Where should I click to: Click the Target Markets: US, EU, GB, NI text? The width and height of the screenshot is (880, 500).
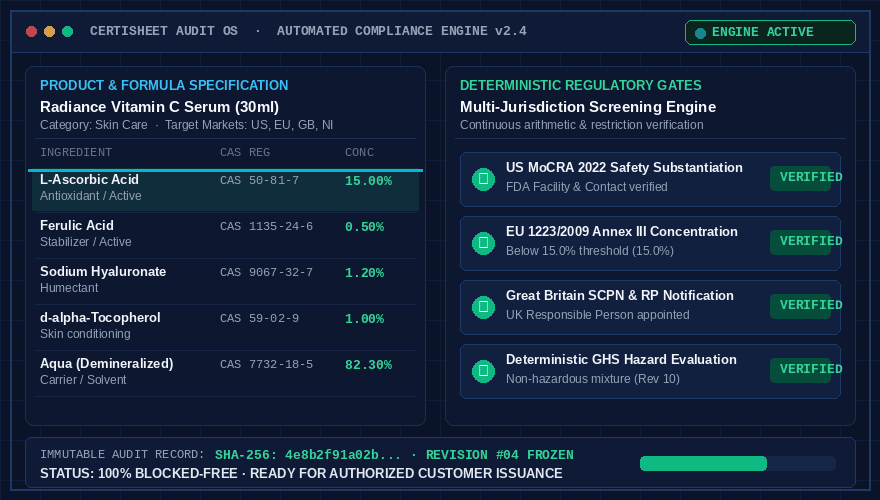(249, 125)
